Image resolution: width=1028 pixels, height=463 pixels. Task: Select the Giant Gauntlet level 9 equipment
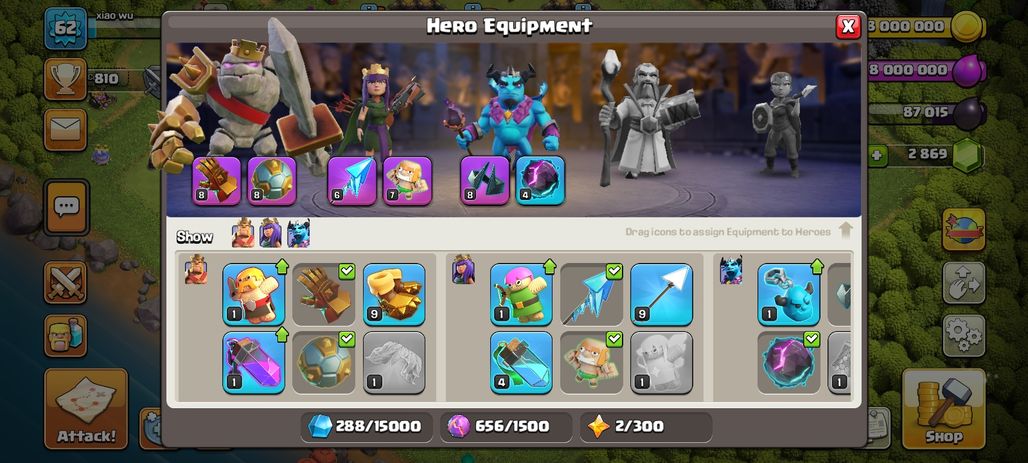click(394, 294)
